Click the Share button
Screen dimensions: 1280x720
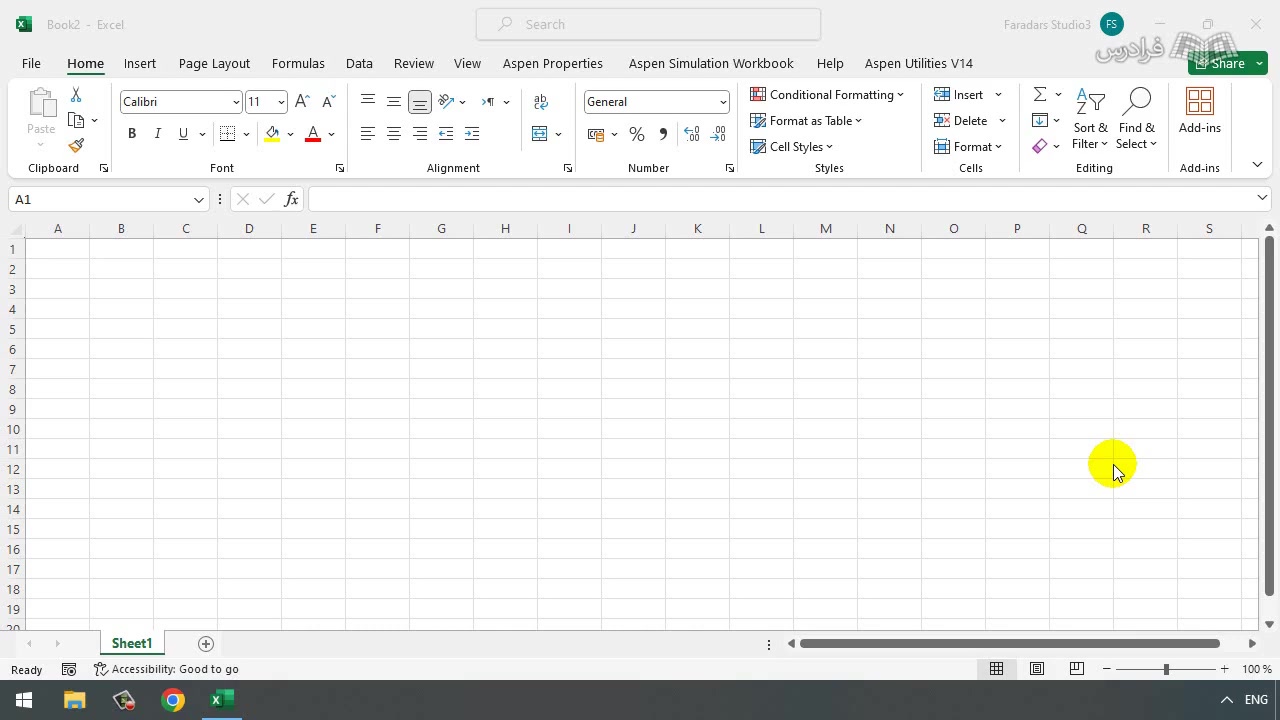1218,63
